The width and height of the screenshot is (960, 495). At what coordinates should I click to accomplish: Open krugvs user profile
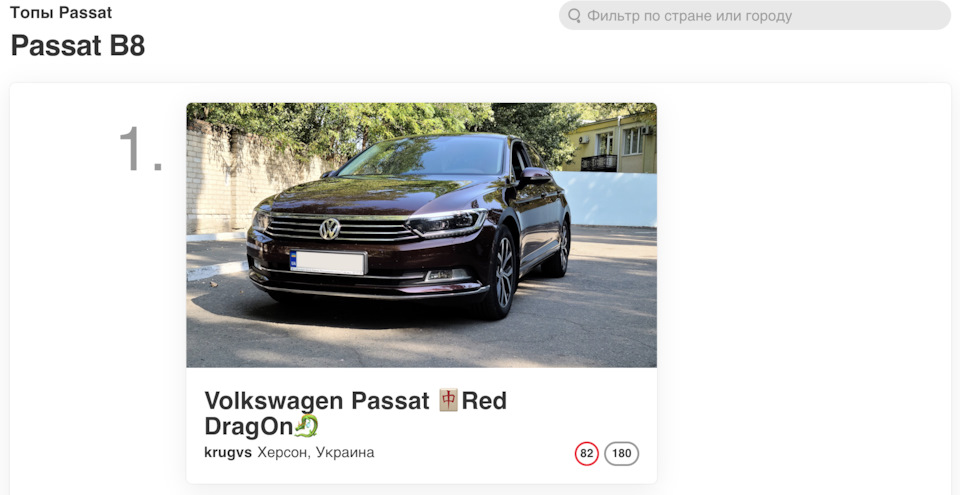228,453
